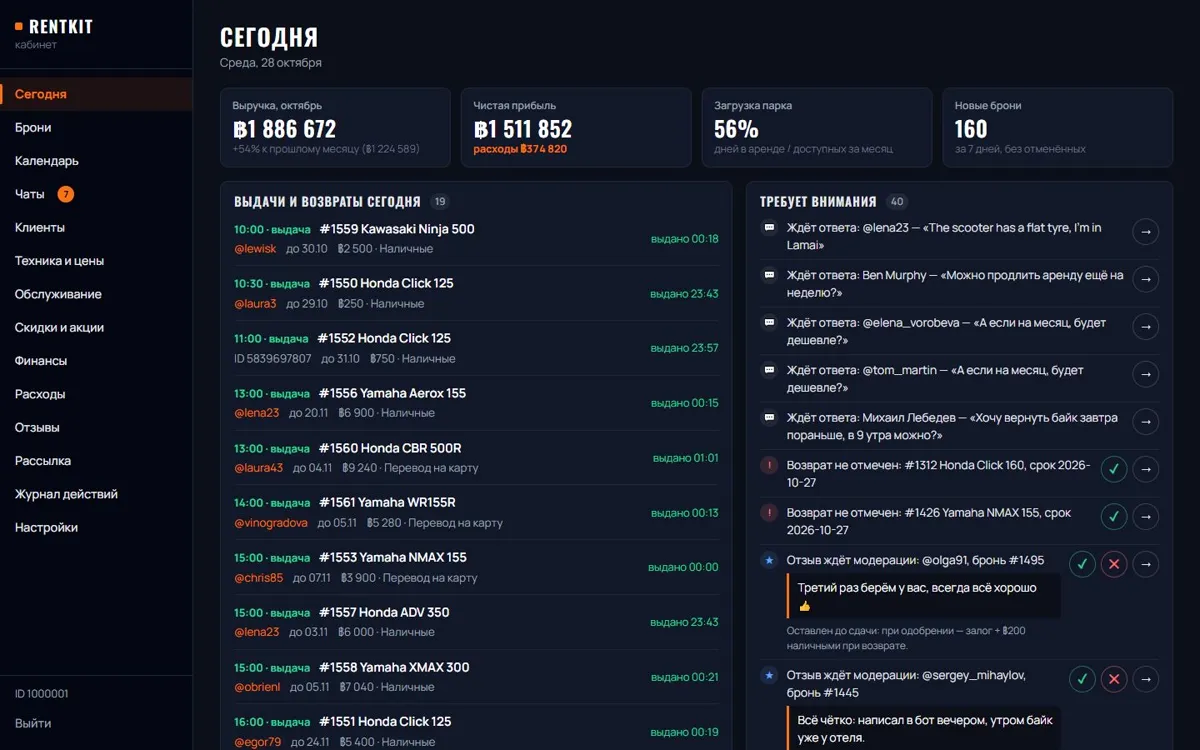
Task: Open Скидки и акции
Action: [96, 327]
